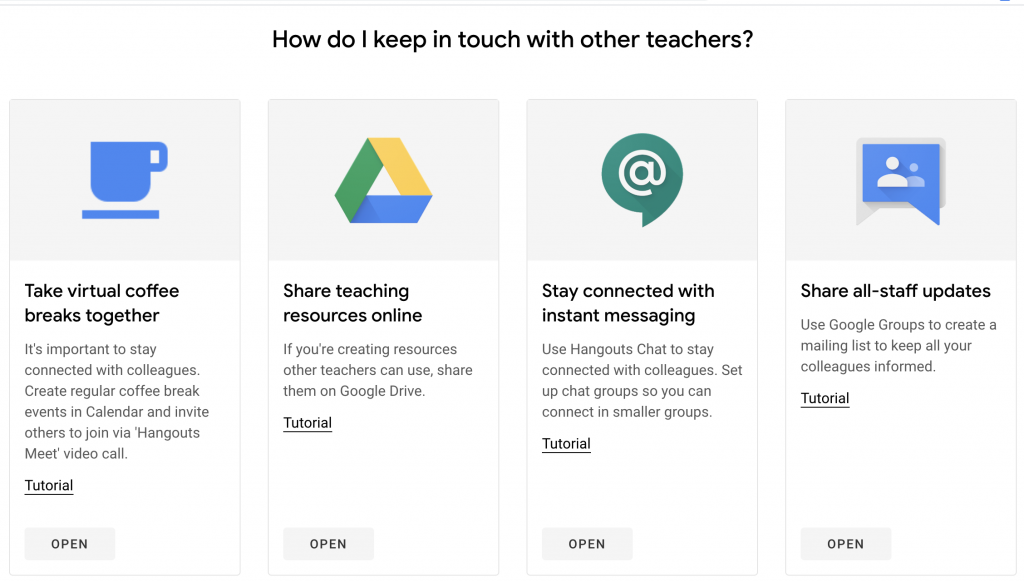1024x582 pixels.
Task: Click the blue coffee cup icon
Action: tap(125, 180)
